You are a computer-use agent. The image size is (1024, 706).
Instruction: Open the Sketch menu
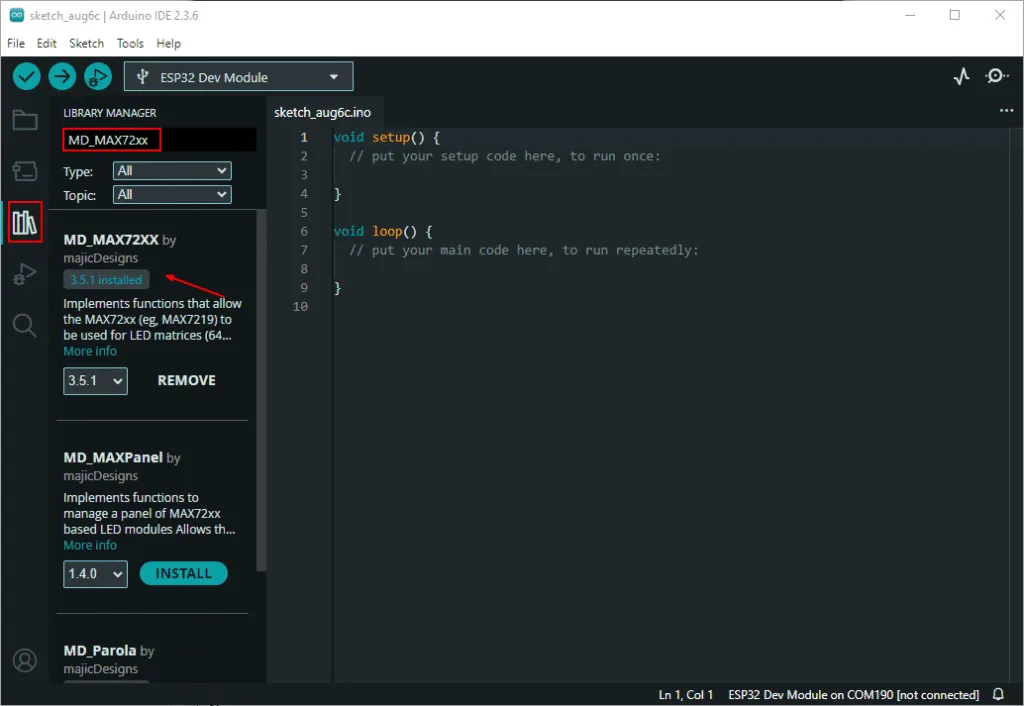(86, 43)
